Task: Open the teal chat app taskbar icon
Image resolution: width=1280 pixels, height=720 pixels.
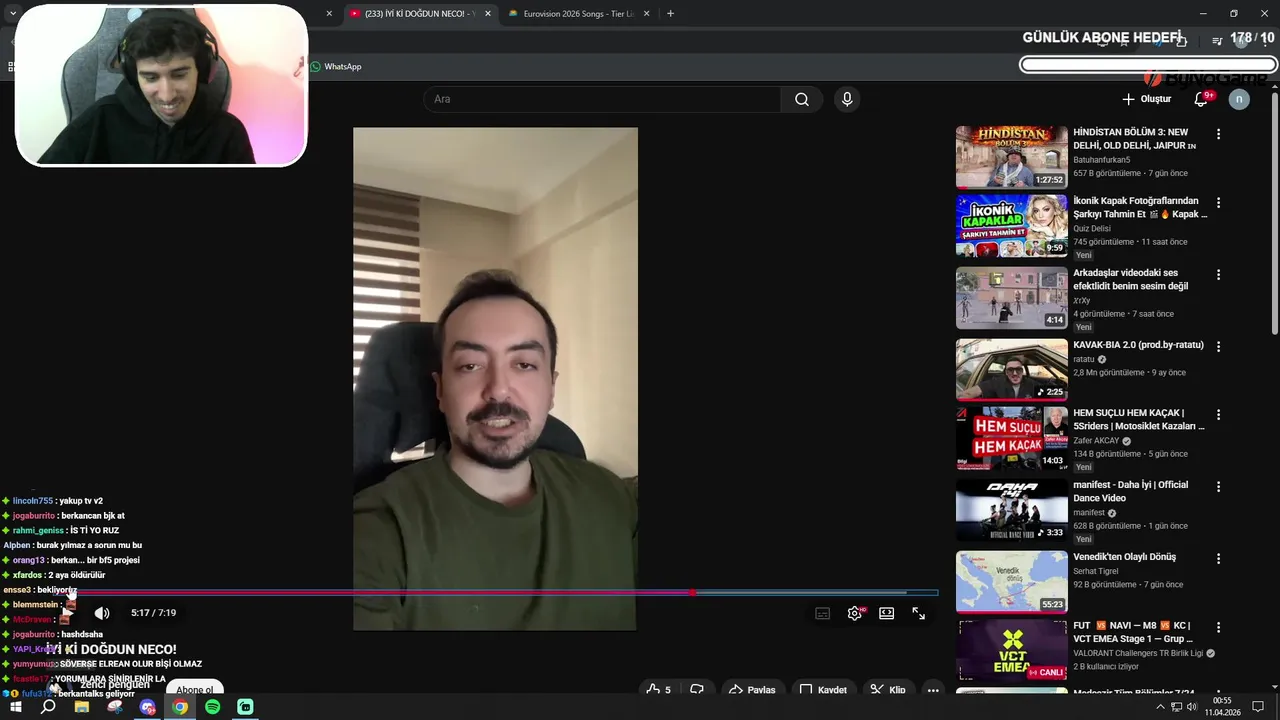Action: click(245, 707)
